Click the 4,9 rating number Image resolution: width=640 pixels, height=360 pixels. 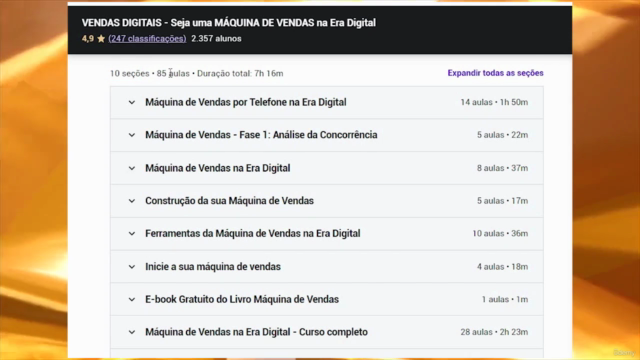tap(88, 38)
